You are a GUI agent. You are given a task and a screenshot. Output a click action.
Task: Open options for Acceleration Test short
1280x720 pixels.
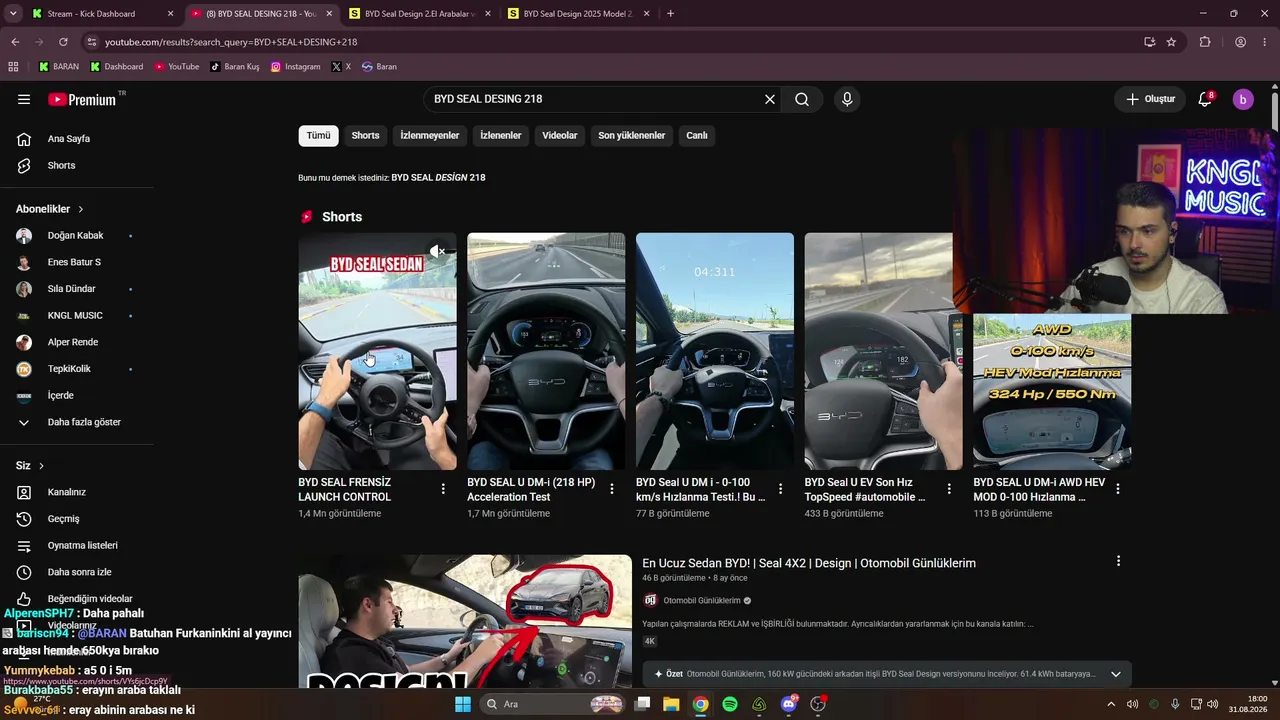point(612,489)
